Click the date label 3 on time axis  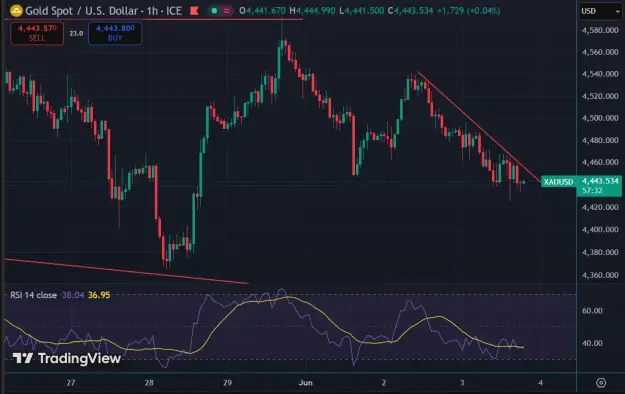[462, 383]
